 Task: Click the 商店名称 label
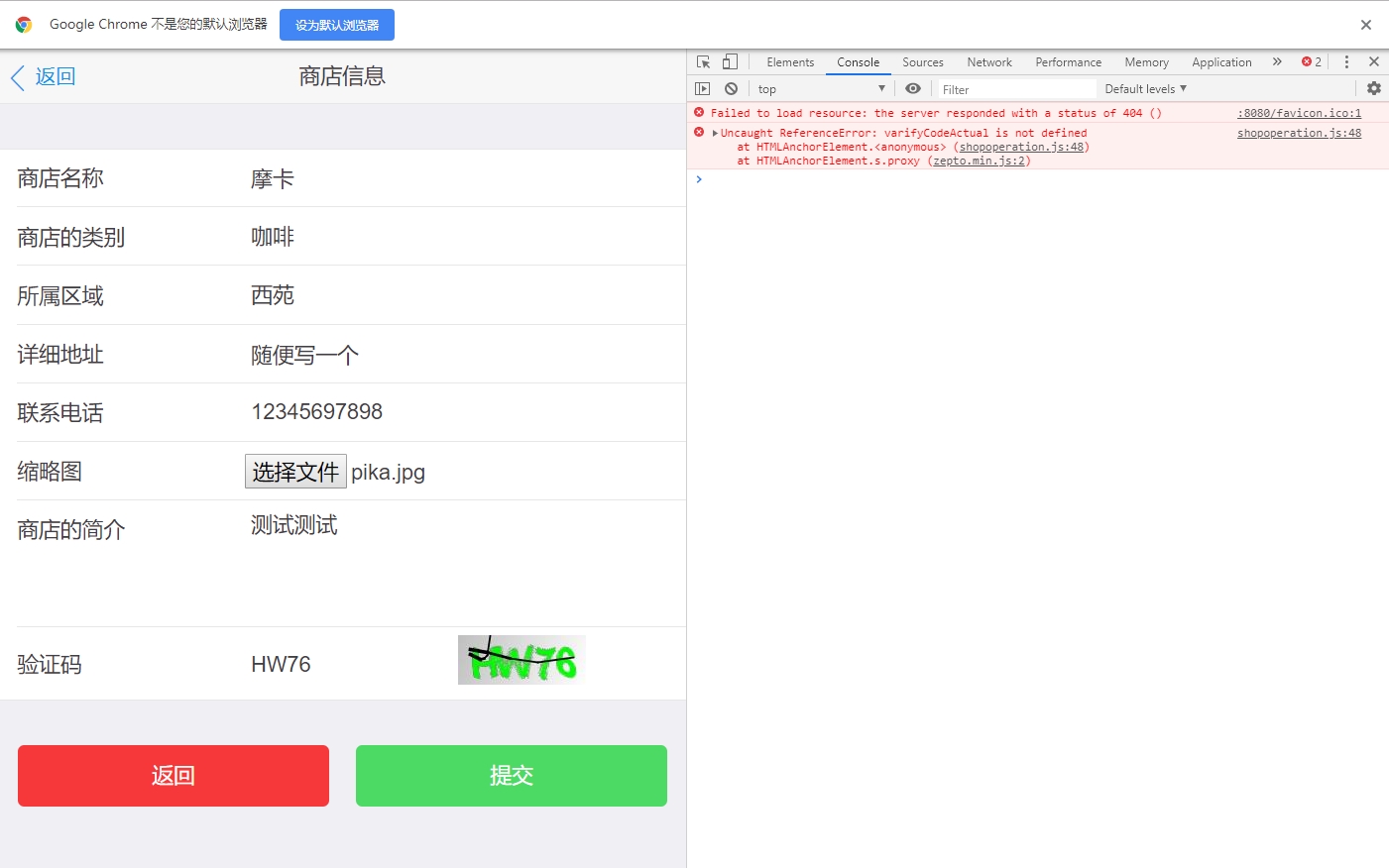coord(60,179)
